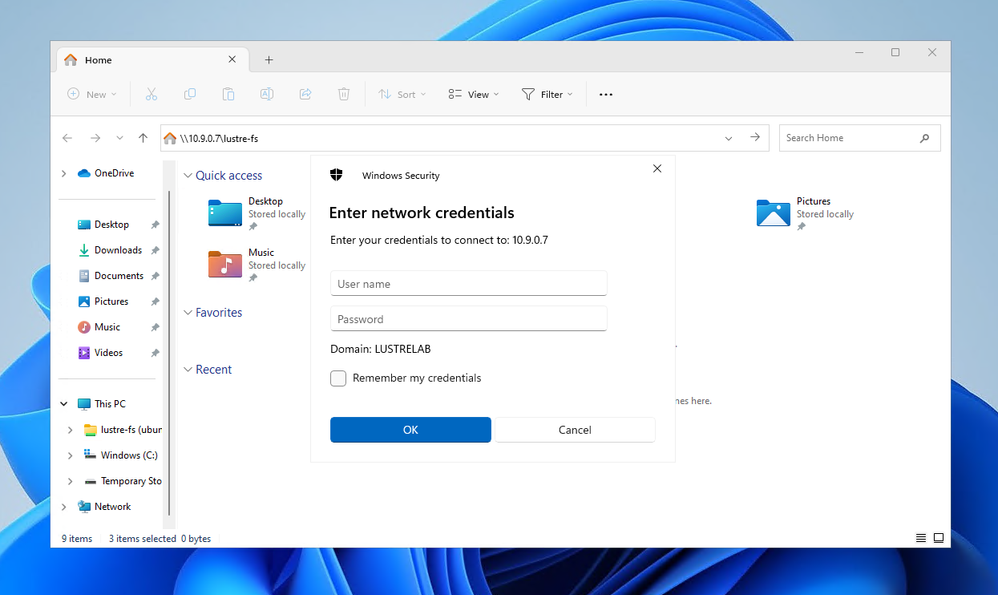Open the Desktop folder icon in Quick access

click(x=225, y=213)
